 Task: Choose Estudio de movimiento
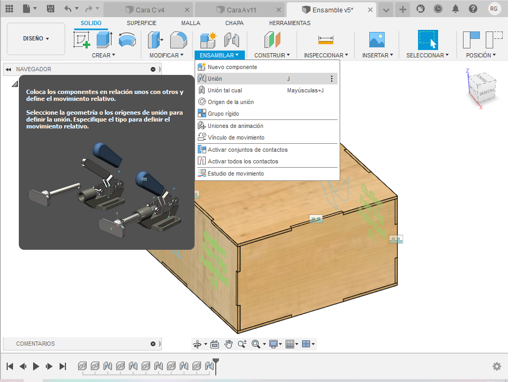pyautogui.click(x=267, y=173)
